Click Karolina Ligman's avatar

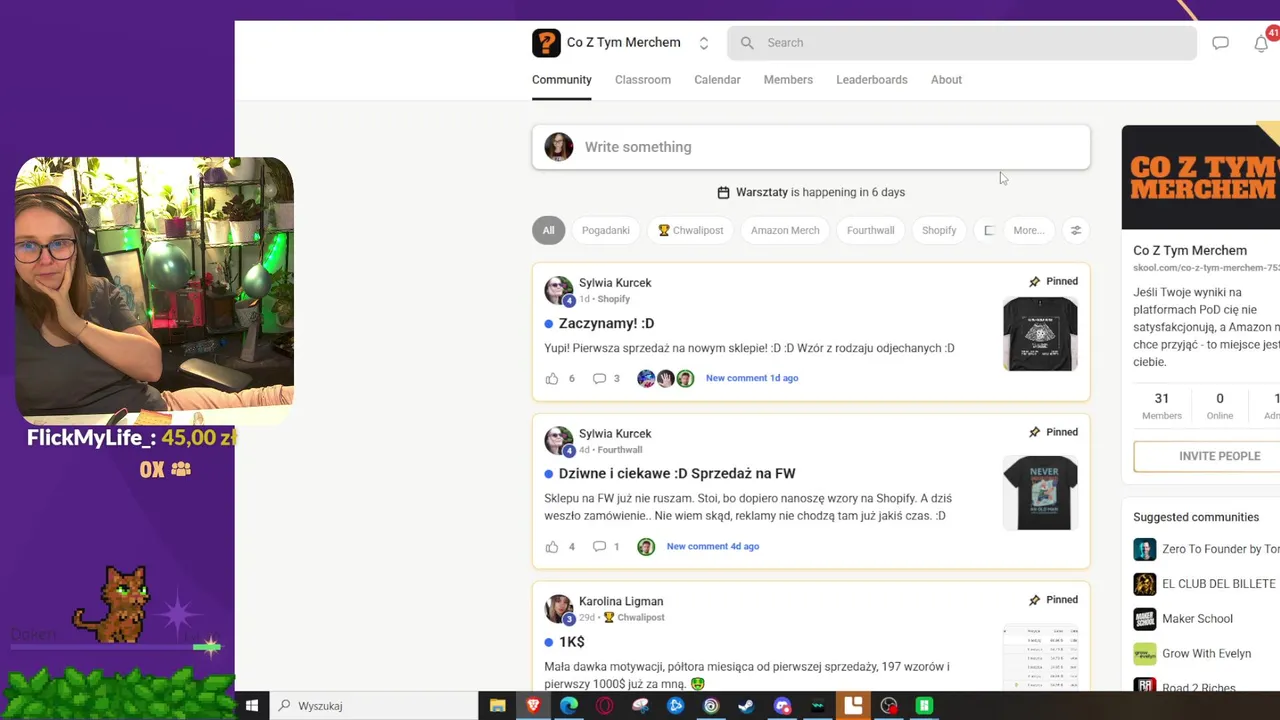coord(558,608)
